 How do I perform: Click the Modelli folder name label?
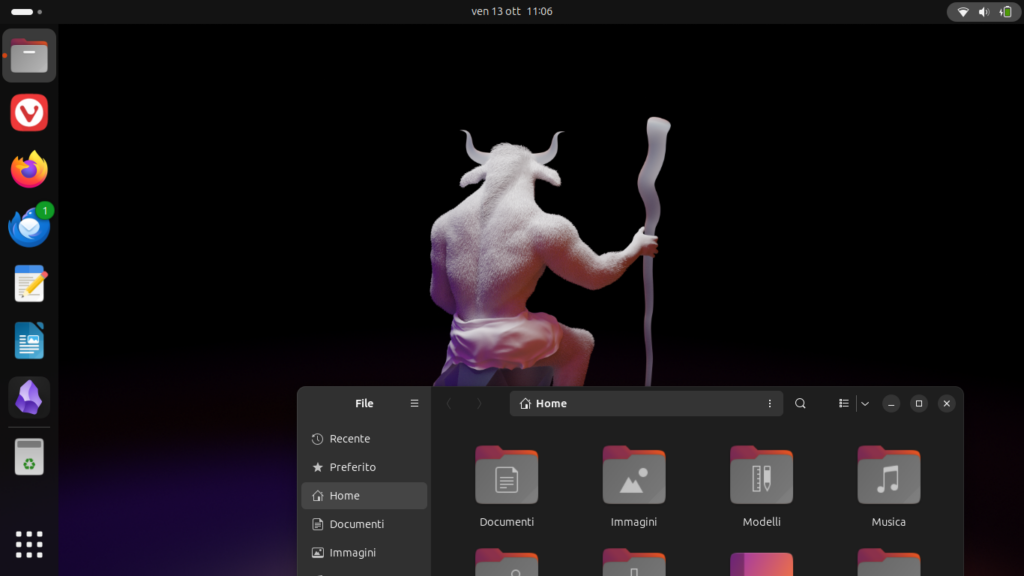[761, 522]
